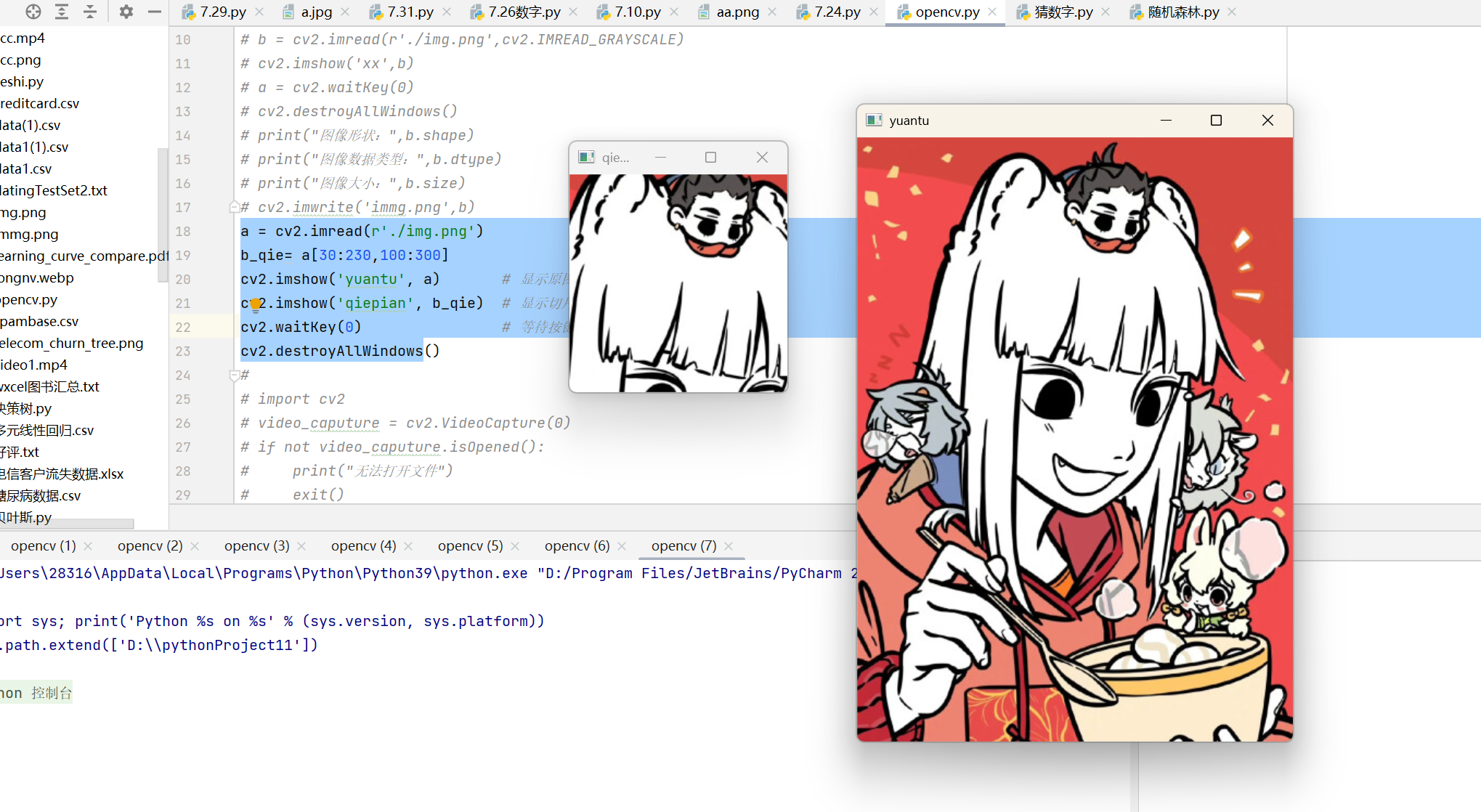Click the project tree vertical scrollbar
The height and width of the screenshot is (812, 1481).
coord(163,215)
